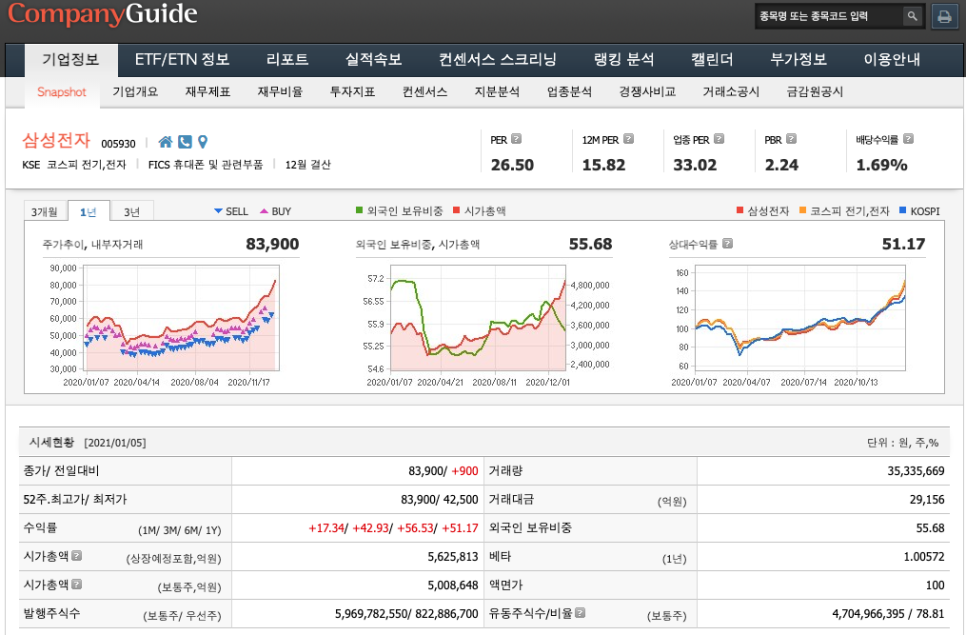Switch to the 금감원공시 sub-tab
Viewport: 966px width, 635px height.
(815, 92)
